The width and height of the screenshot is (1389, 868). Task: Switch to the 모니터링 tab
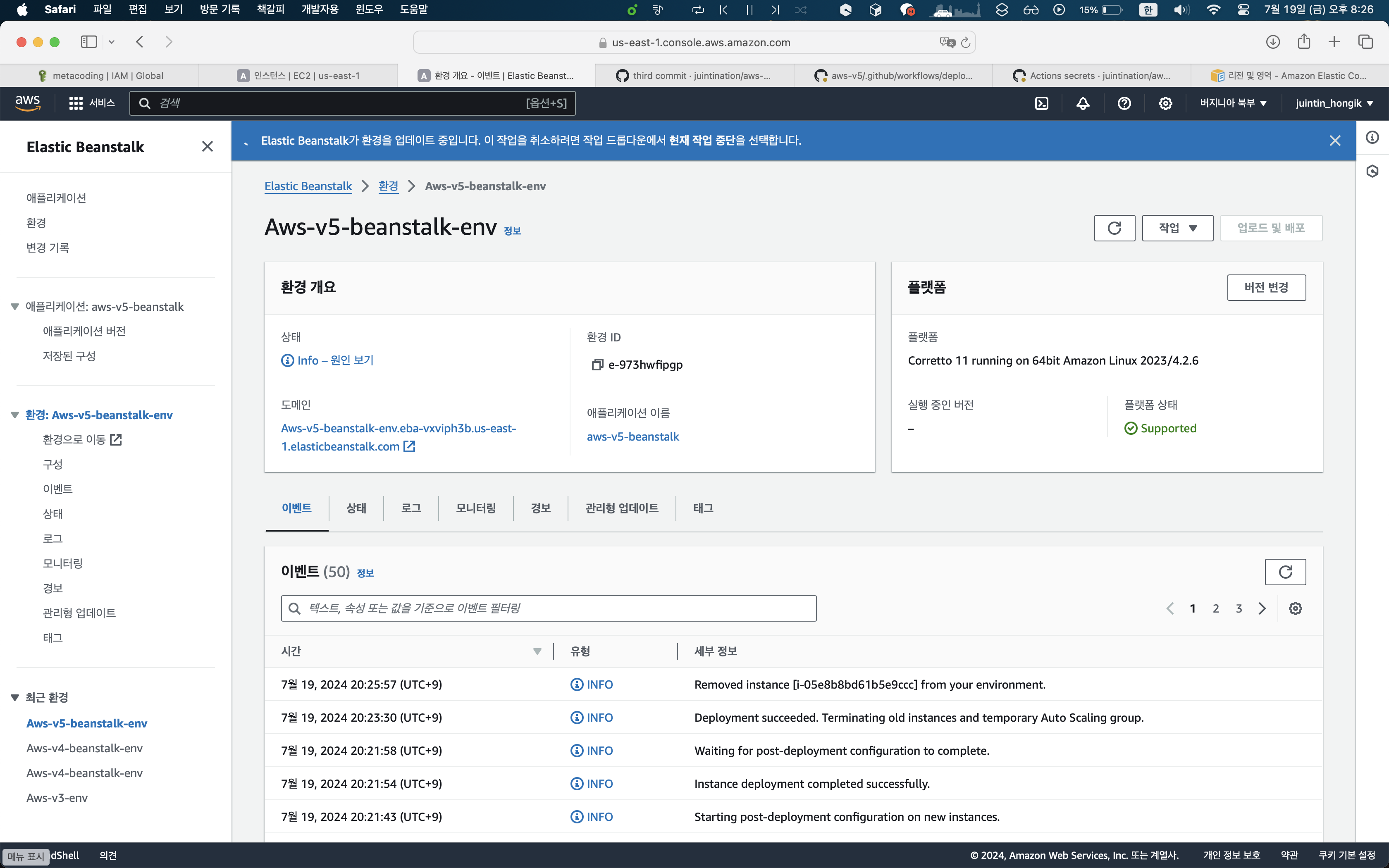(x=475, y=508)
